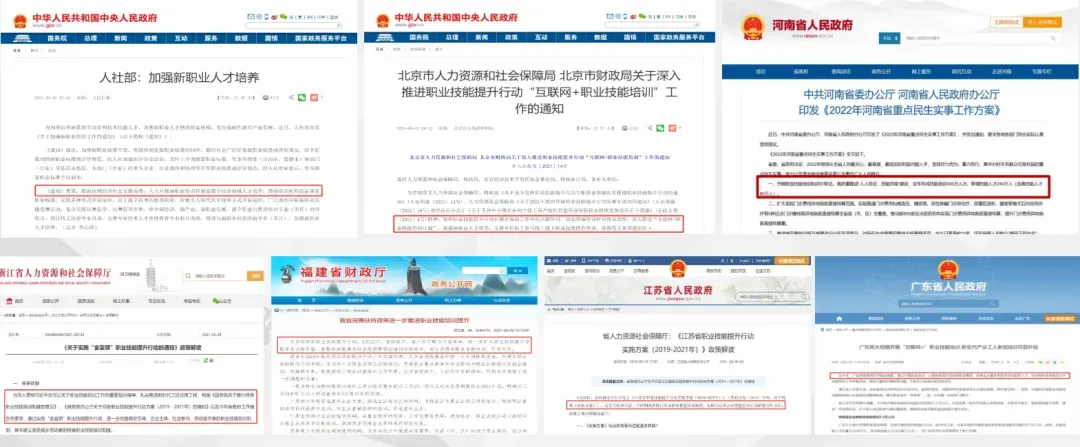Click Henan headline 印发《2022年河南省重点民生实事工作方案》
The width and height of the screenshot is (1080, 447).
(x=901, y=110)
